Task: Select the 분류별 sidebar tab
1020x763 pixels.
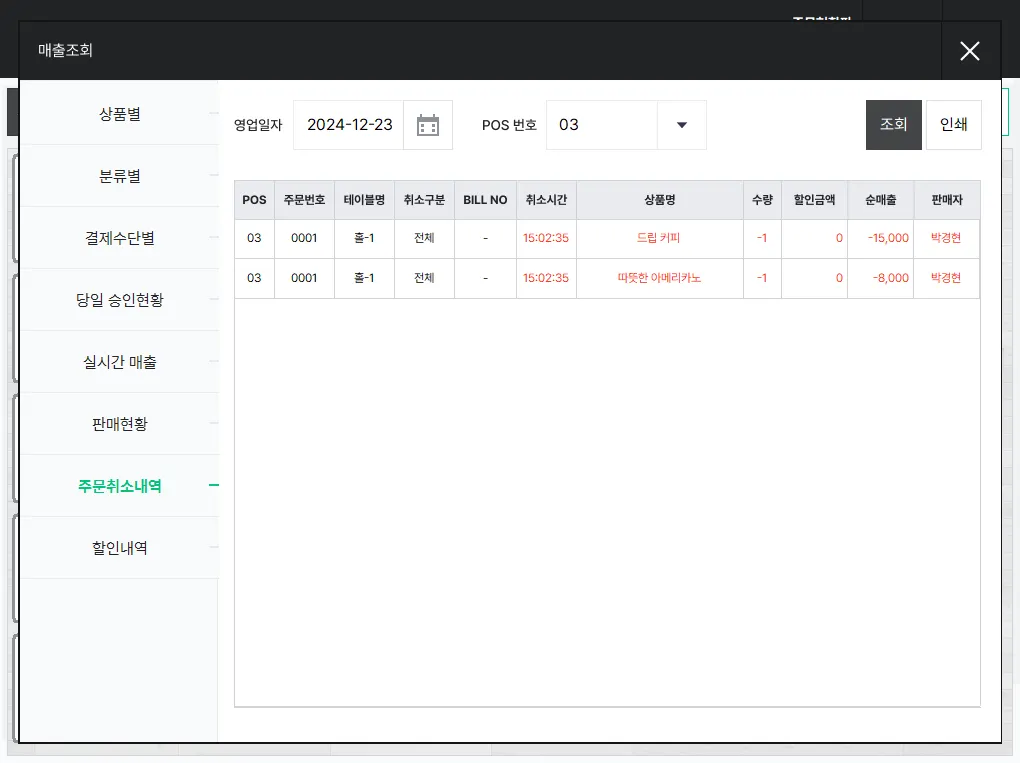Action: pos(120,176)
